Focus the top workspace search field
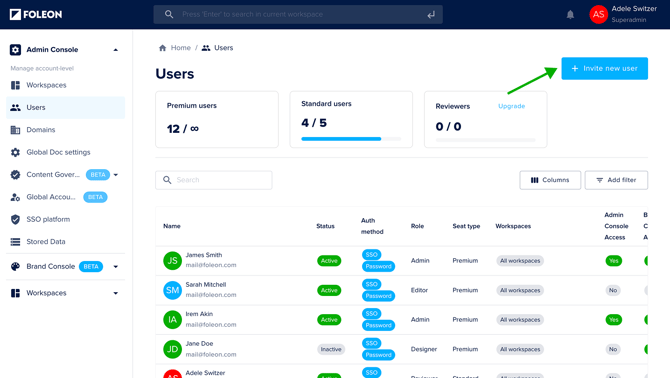Viewport: 670px width, 378px height. [x=298, y=15]
